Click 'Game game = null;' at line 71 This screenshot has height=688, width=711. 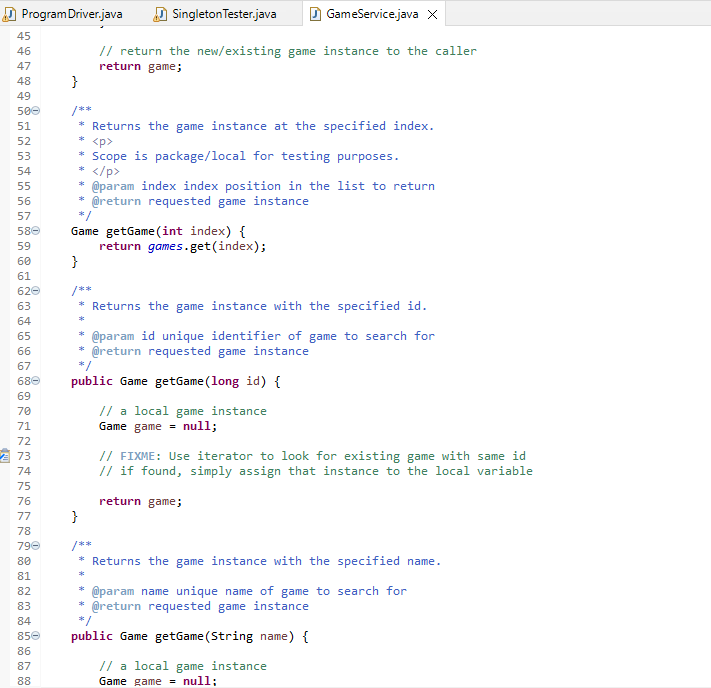point(158,426)
